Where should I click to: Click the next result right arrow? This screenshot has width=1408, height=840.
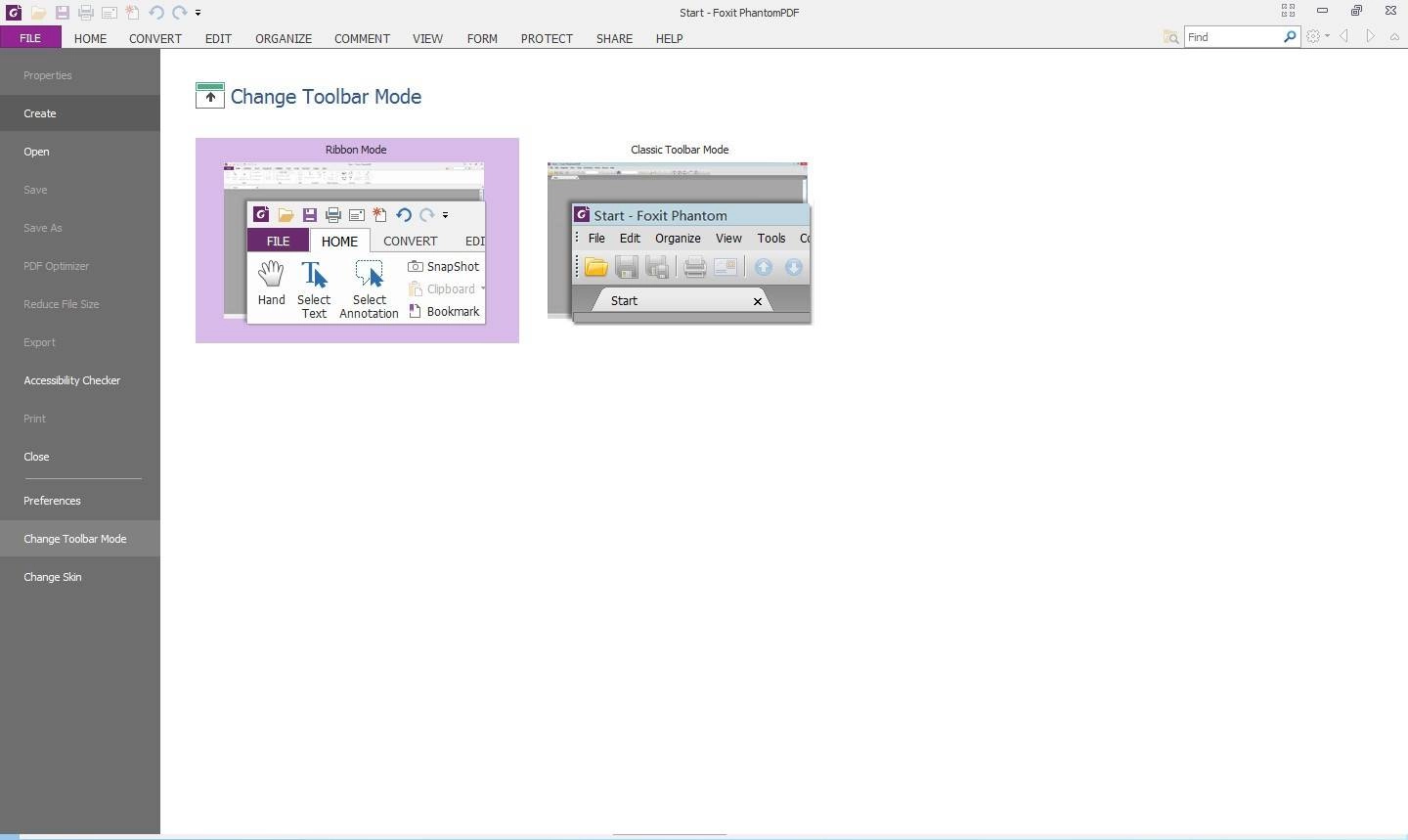pos(1370,36)
